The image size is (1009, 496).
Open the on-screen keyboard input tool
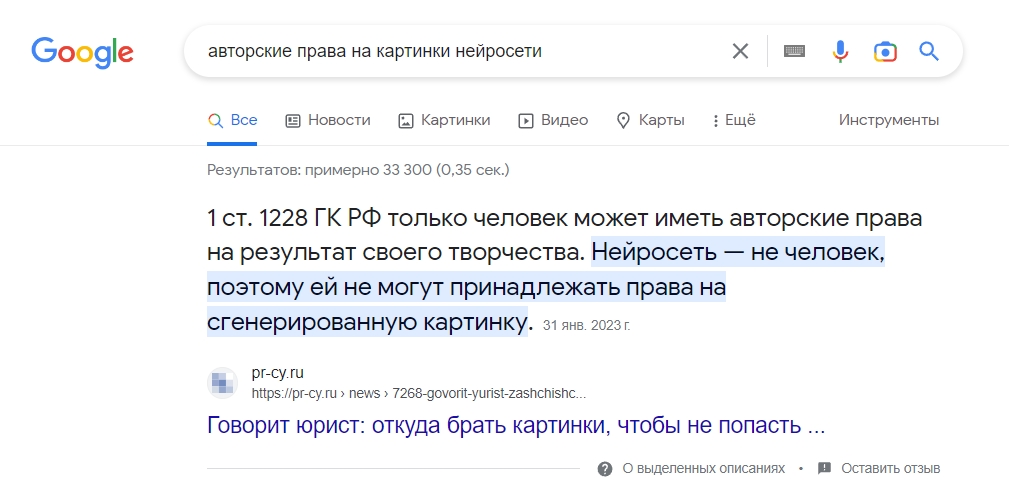point(794,51)
